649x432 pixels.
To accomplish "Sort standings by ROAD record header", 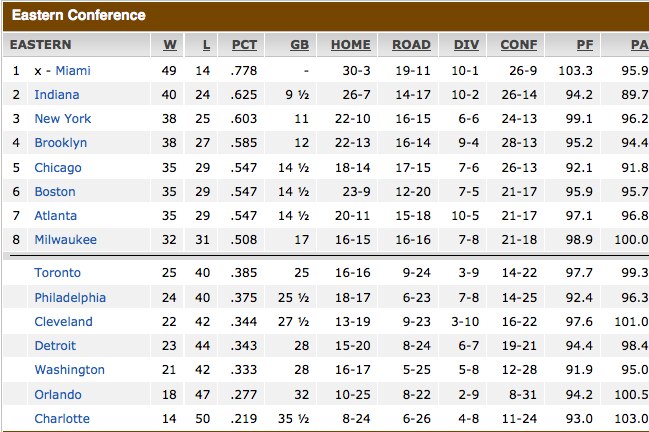I will pos(411,45).
